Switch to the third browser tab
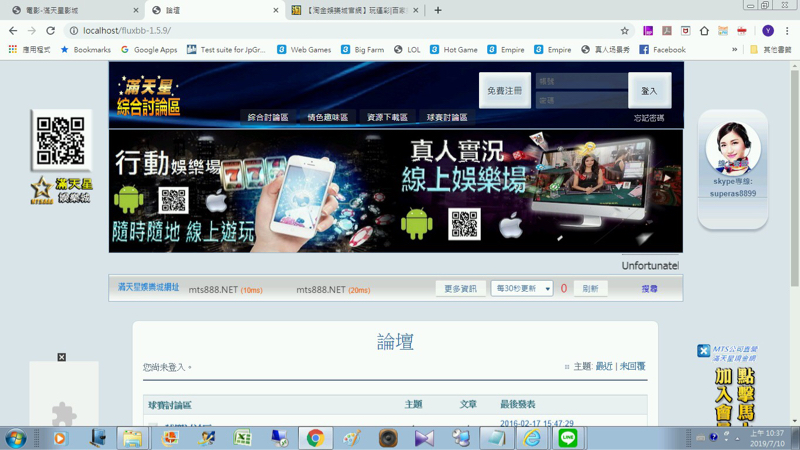The height and width of the screenshot is (450, 800). click(x=355, y=10)
